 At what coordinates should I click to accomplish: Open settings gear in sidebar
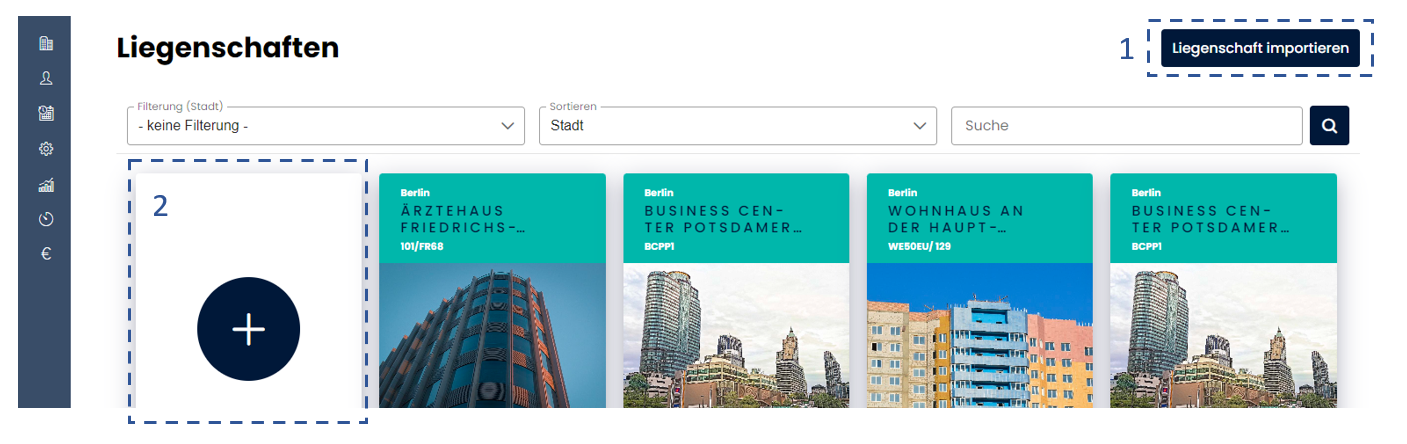point(45,149)
